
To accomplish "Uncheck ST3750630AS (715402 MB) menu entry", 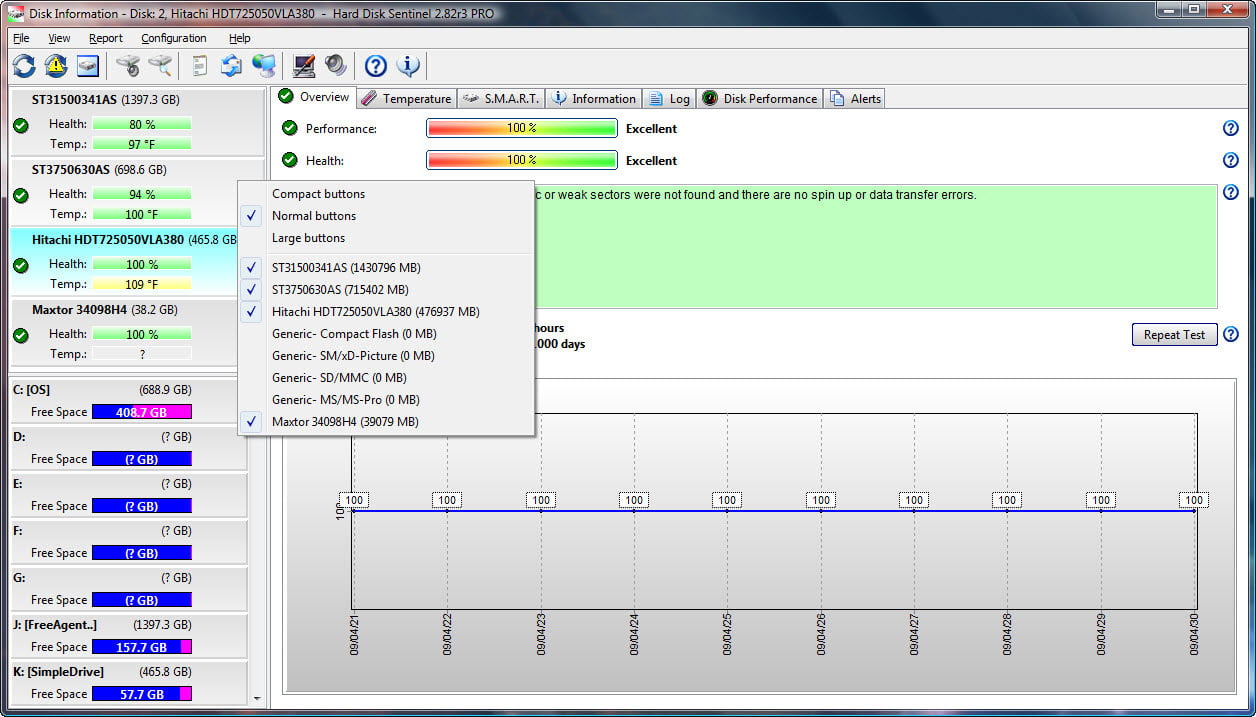I will (x=385, y=290).
